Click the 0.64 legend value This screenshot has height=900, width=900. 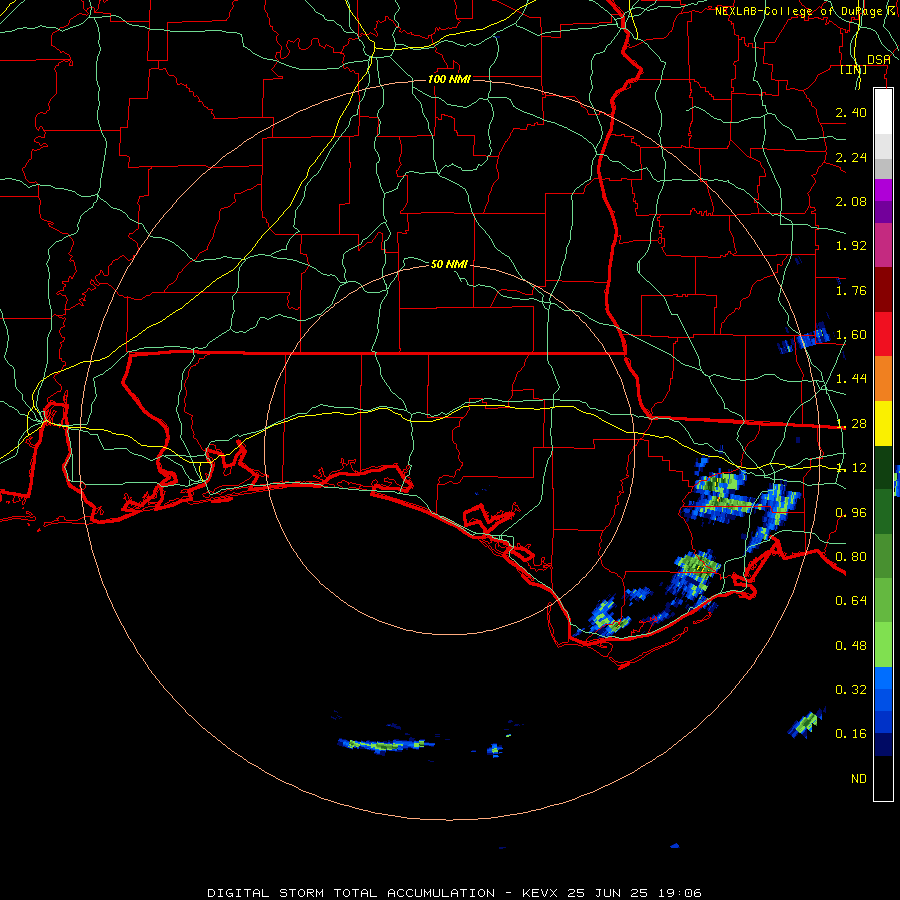pos(851,601)
